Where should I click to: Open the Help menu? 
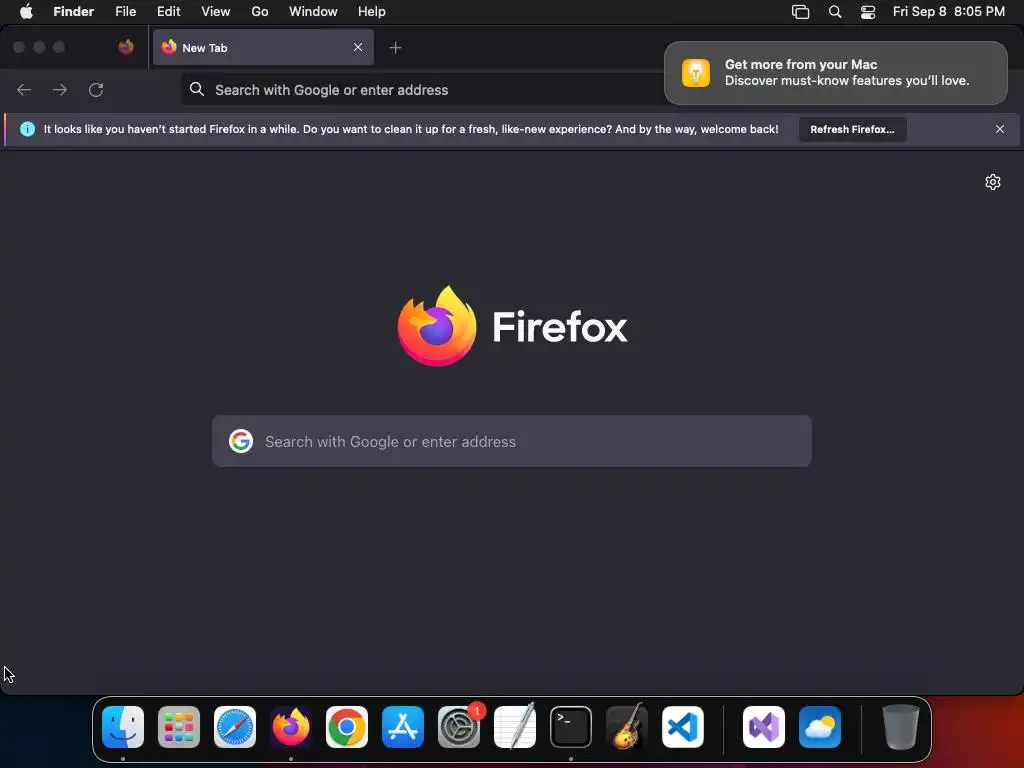[372, 11]
